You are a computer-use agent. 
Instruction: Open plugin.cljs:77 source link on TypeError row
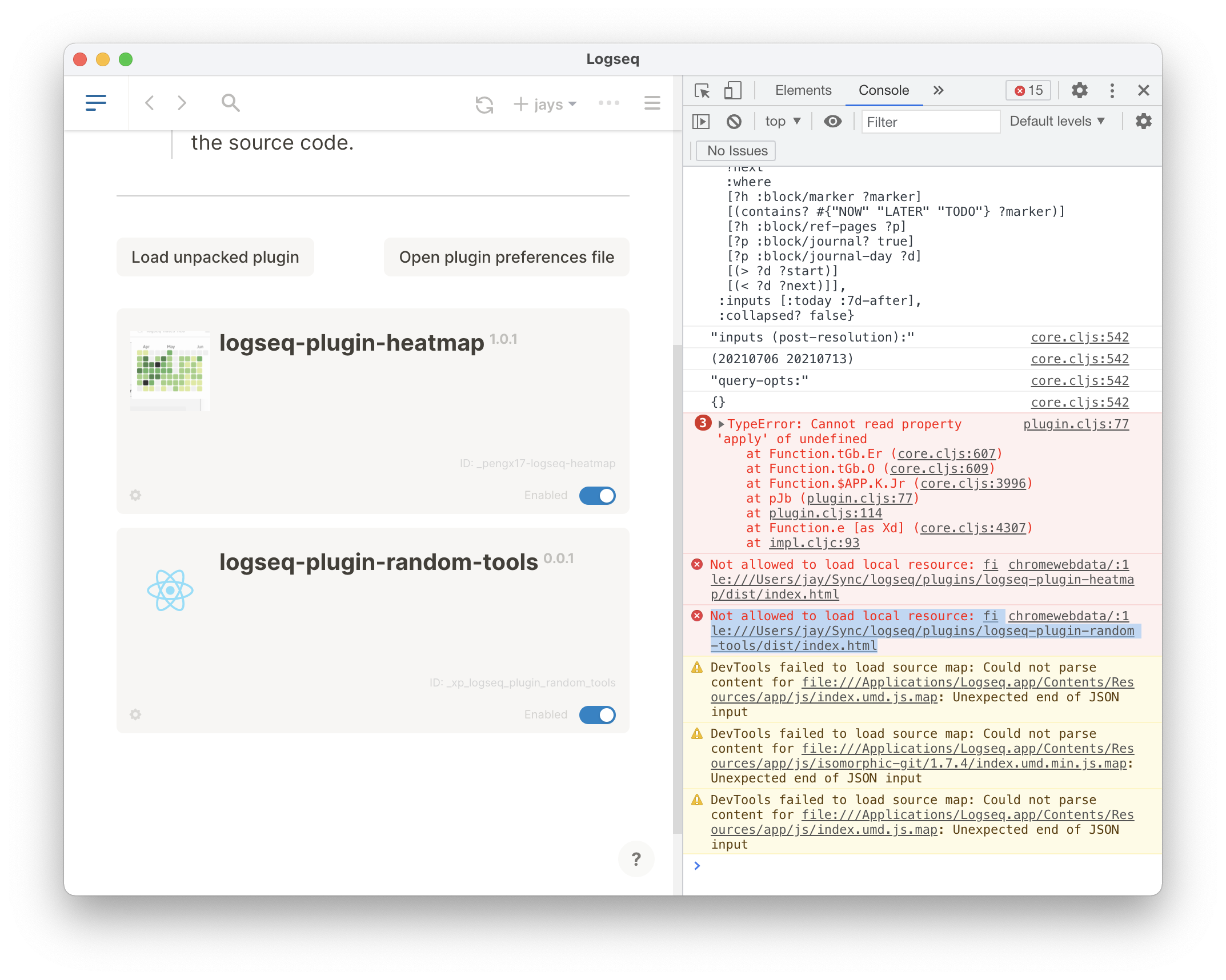tap(1076, 424)
